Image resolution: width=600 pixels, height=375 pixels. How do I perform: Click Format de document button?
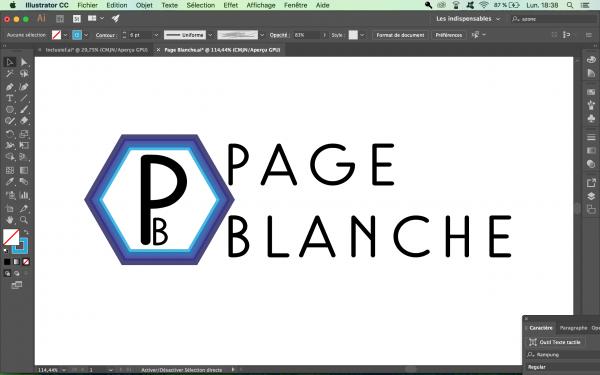400,35
